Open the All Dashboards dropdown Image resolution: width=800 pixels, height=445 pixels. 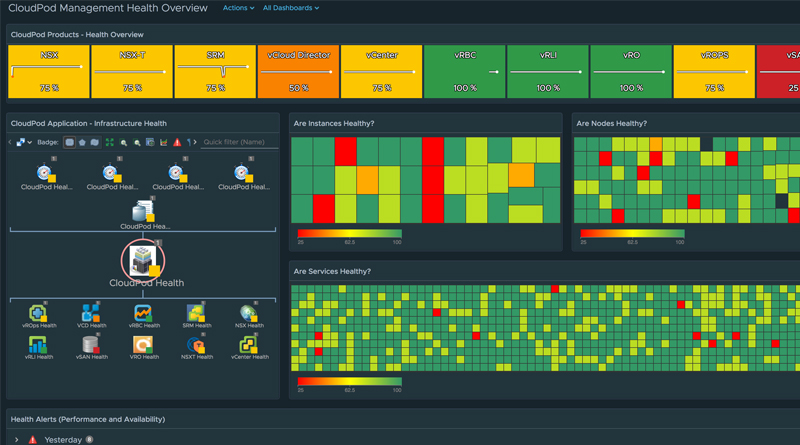291,8
